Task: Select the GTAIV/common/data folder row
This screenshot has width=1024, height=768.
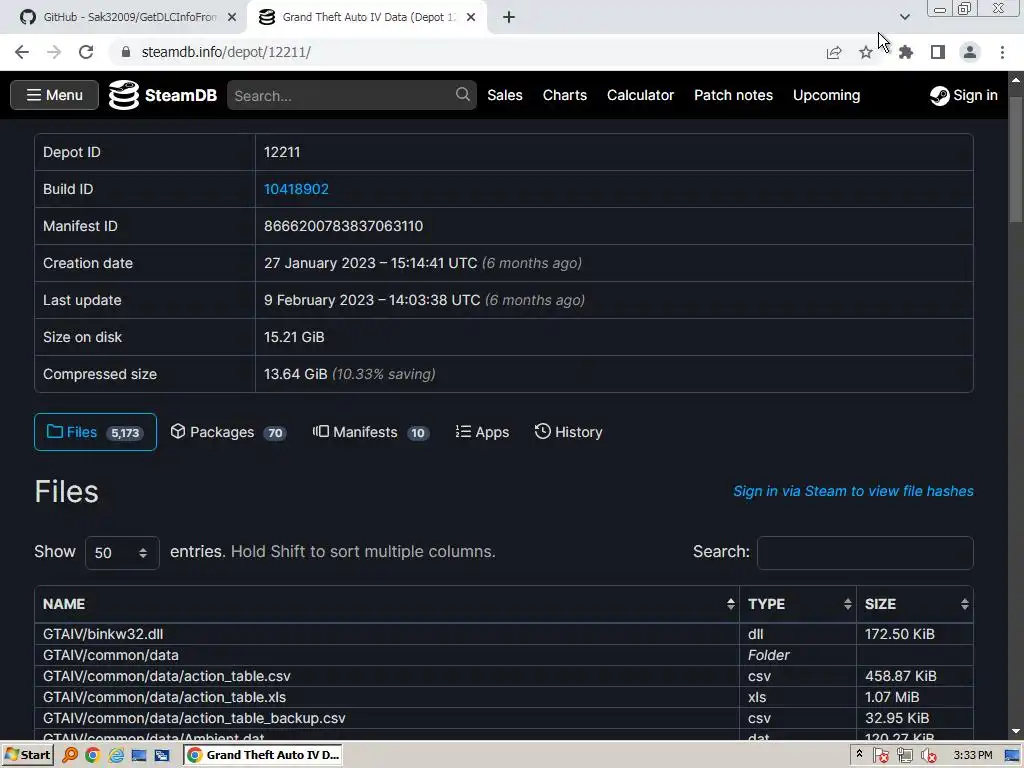Action: point(504,655)
